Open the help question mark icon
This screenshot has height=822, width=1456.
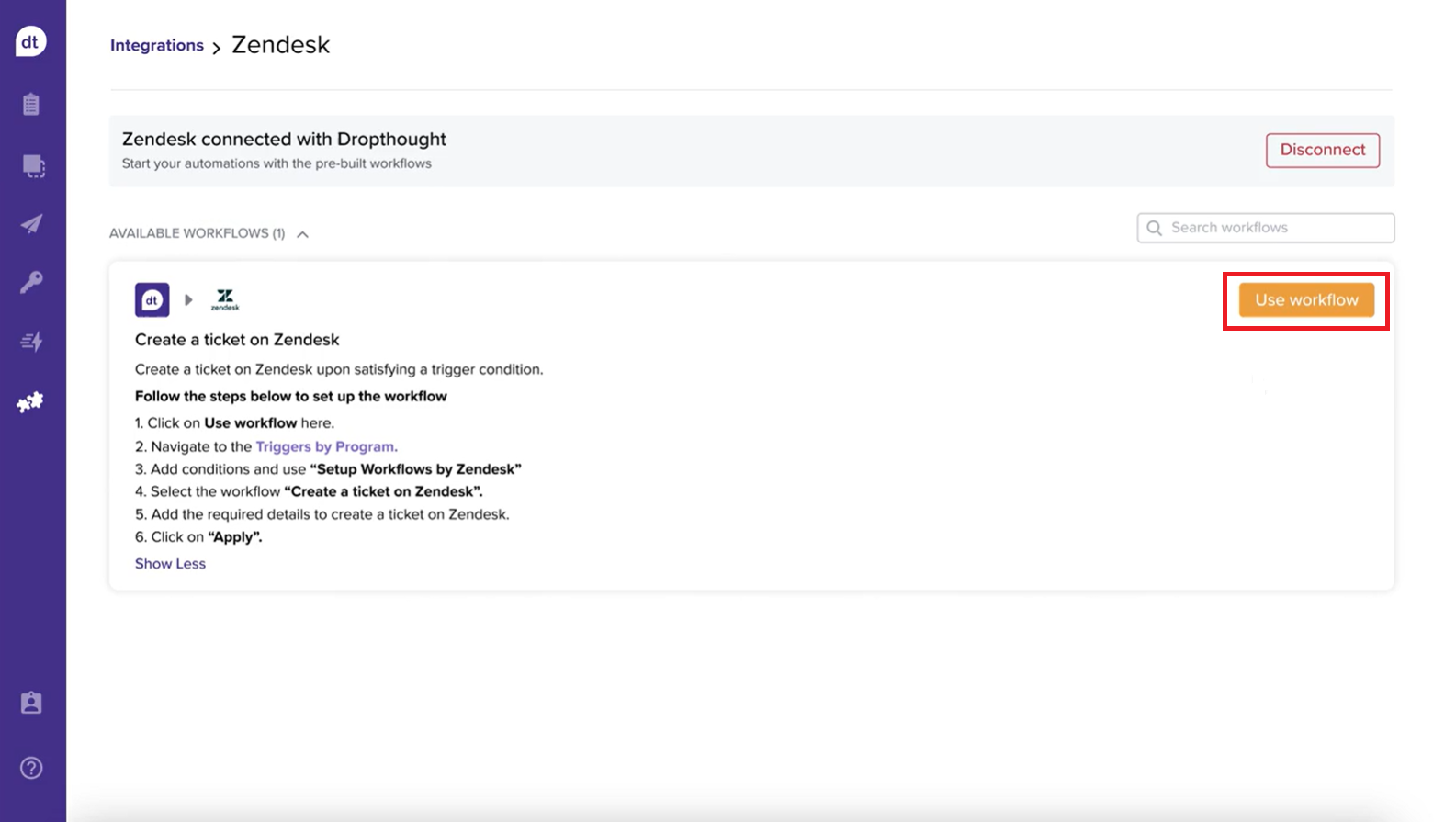coord(31,768)
